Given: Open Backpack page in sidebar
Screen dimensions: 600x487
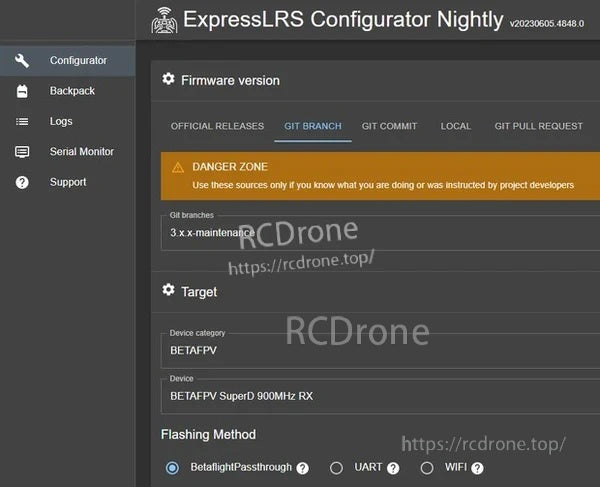Looking at the screenshot, I should [67, 91].
